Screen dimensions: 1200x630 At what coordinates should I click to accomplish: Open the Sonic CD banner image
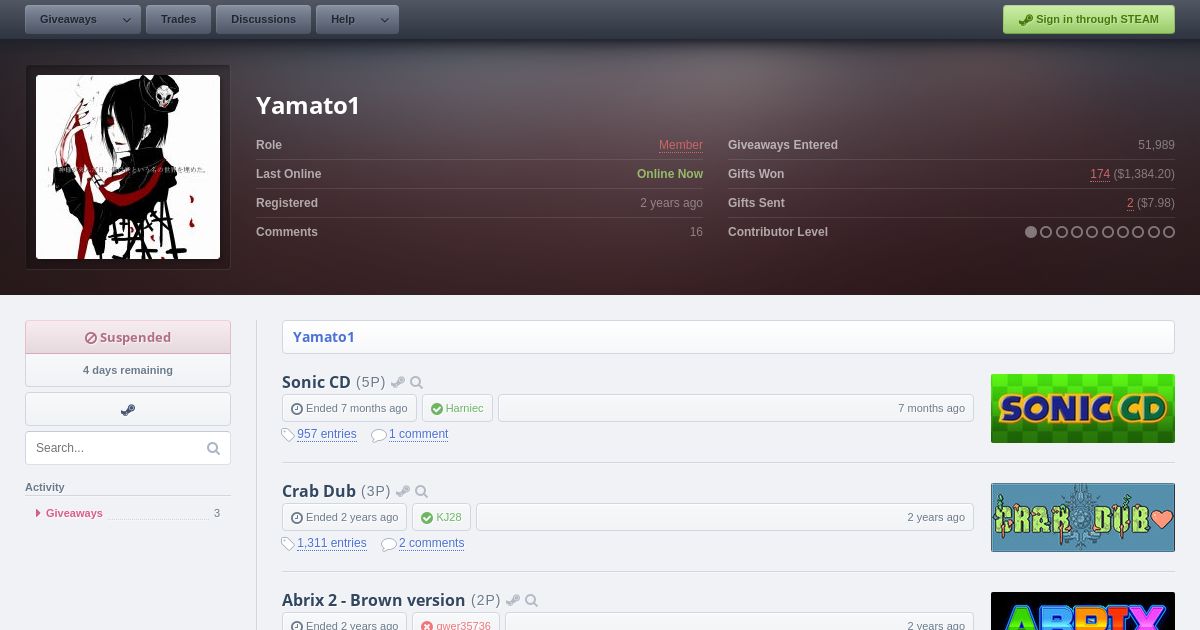pos(1083,408)
